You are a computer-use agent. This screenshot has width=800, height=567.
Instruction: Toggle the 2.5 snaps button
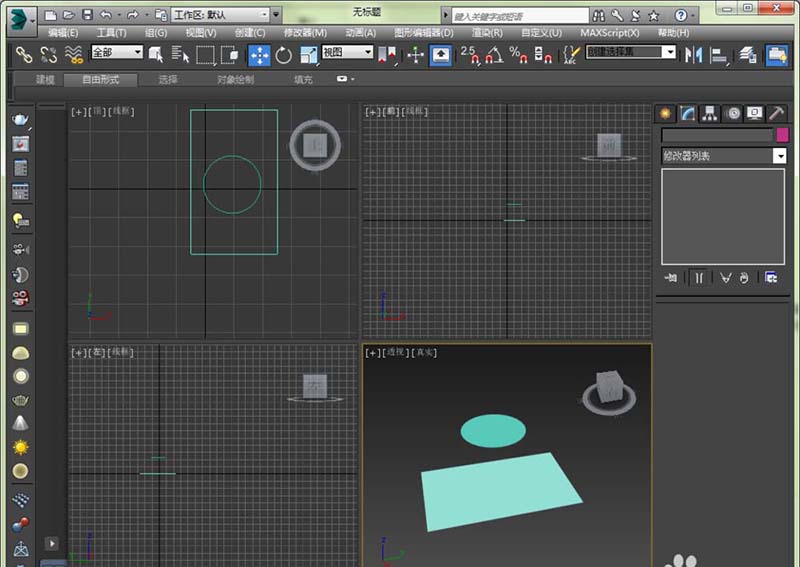[470, 55]
